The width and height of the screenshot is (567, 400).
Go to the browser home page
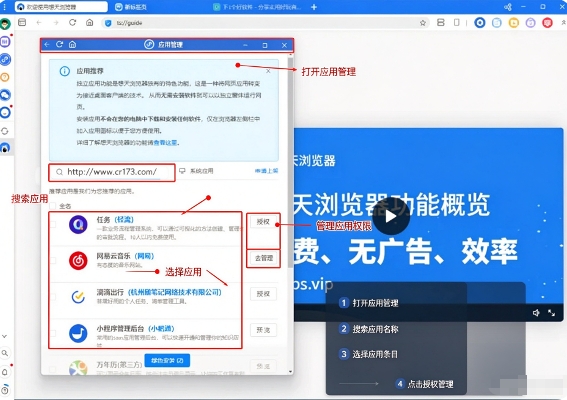click(x=89, y=22)
